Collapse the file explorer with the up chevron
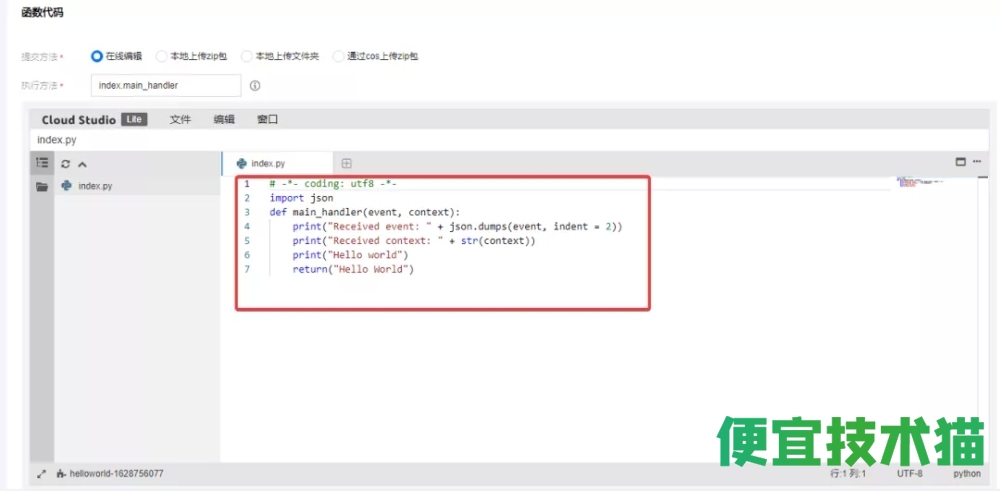The width and height of the screenshot is (1000, 491). click(x=82, y=164)
